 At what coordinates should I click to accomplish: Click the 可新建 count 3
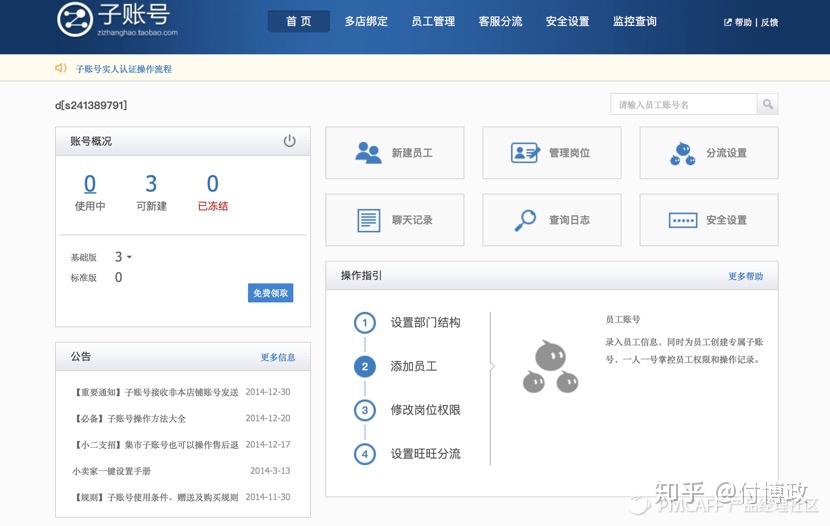[151, 184]
